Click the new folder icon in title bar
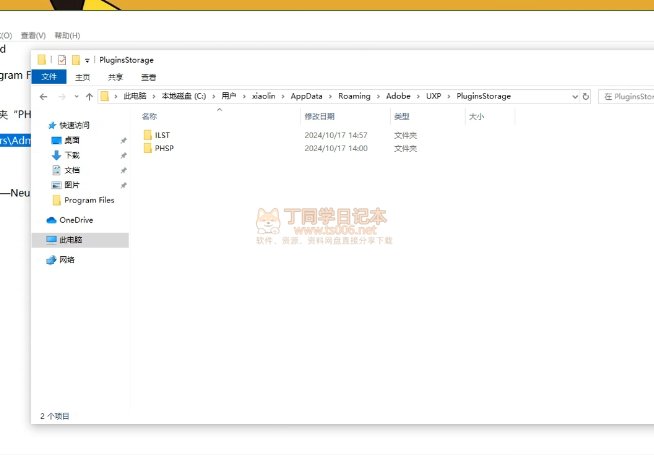Screen dimensions: 654x455 (75, 60)
